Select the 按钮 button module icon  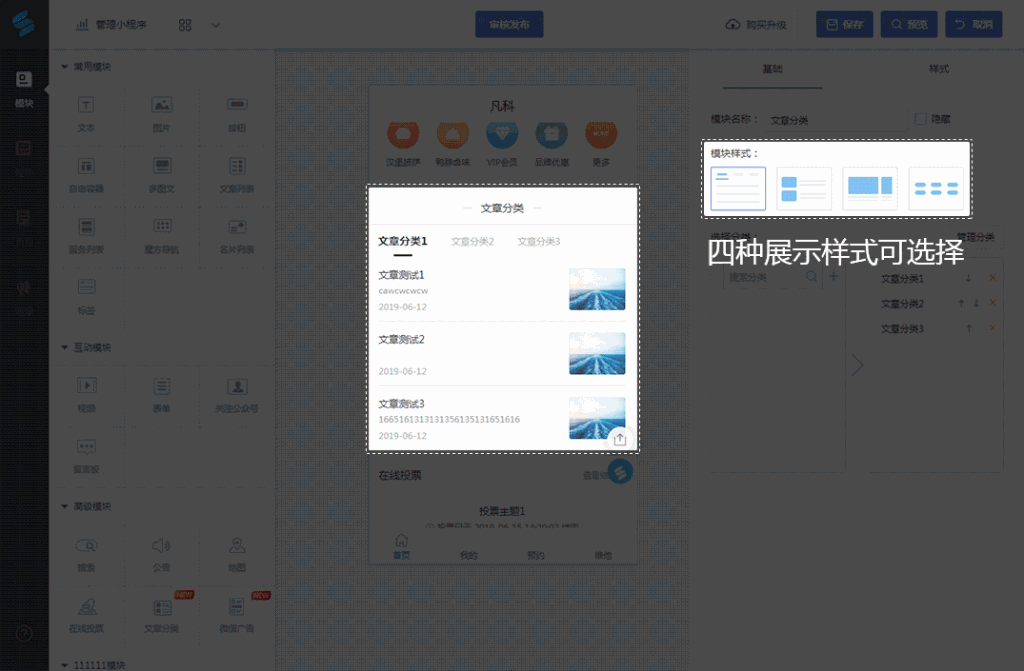tap(236, 105)
